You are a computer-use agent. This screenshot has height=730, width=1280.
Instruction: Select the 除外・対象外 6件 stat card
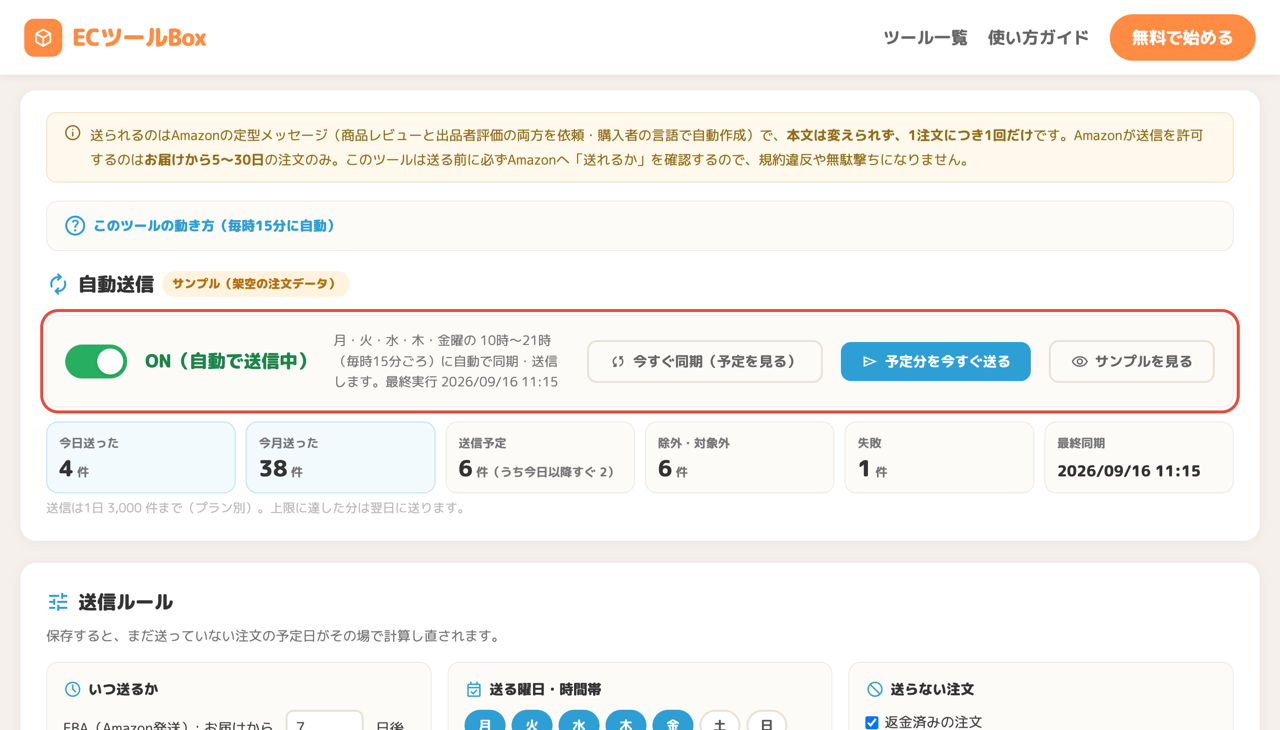[x=740, y=458]
